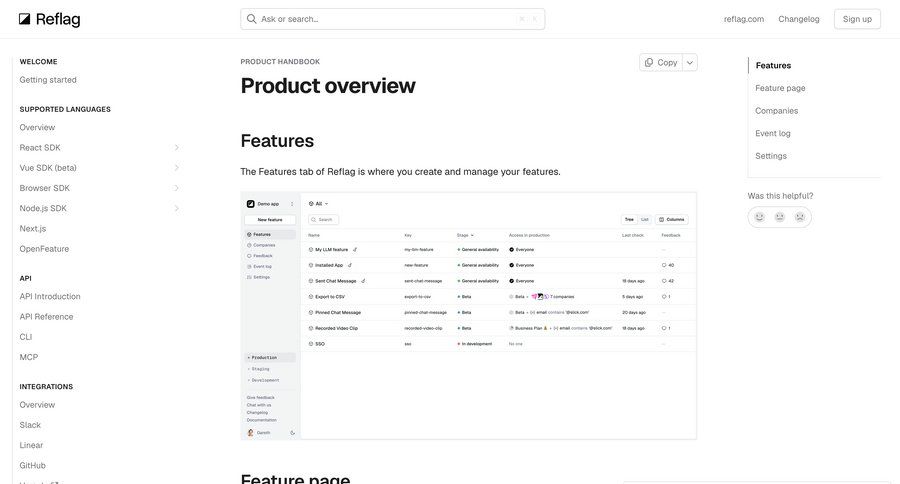
Task: Open the GitHub integration page
Action: coord(33,466)
